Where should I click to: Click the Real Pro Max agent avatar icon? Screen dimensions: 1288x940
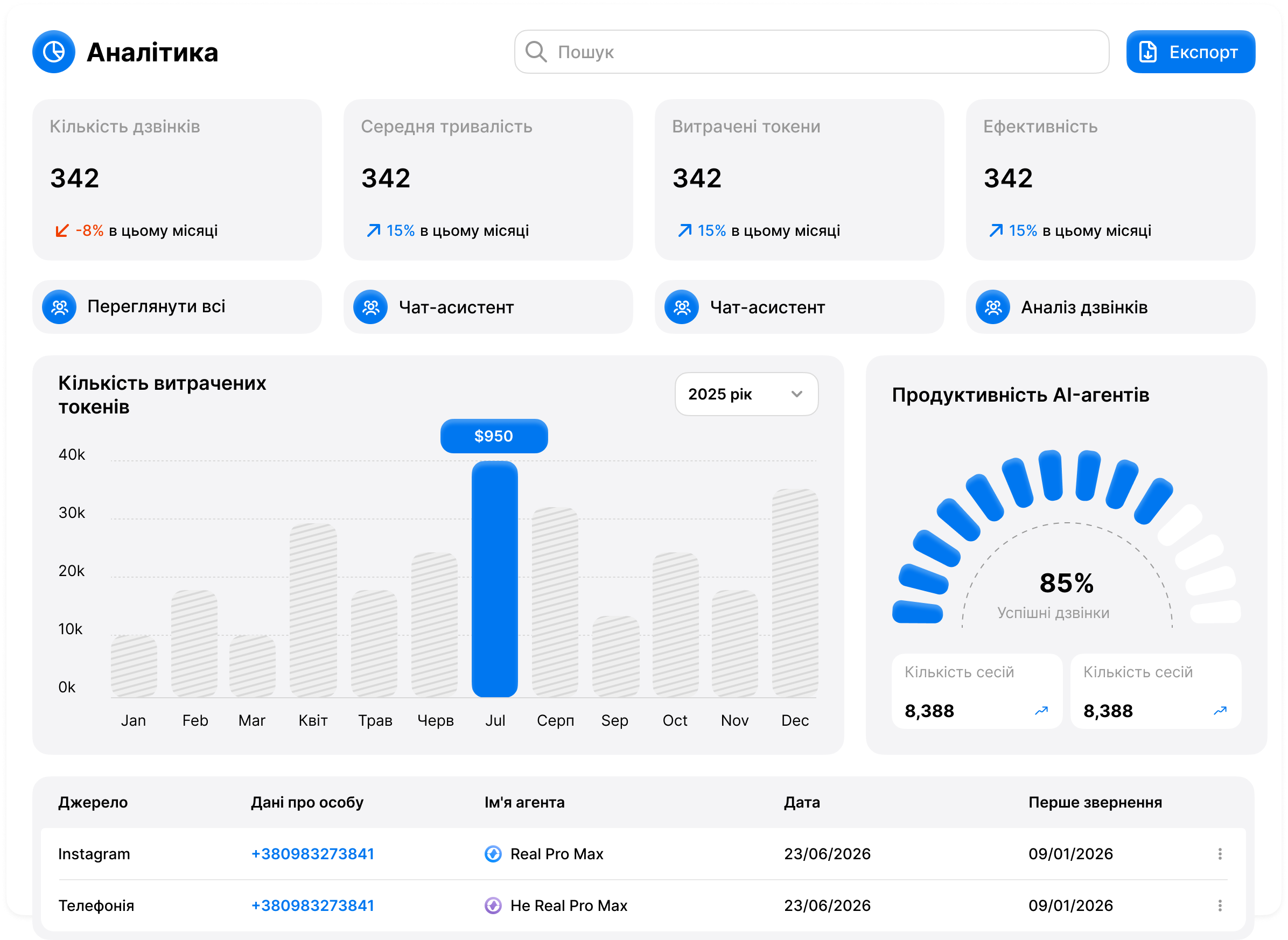pyautogui.click(x=493, y=853)
